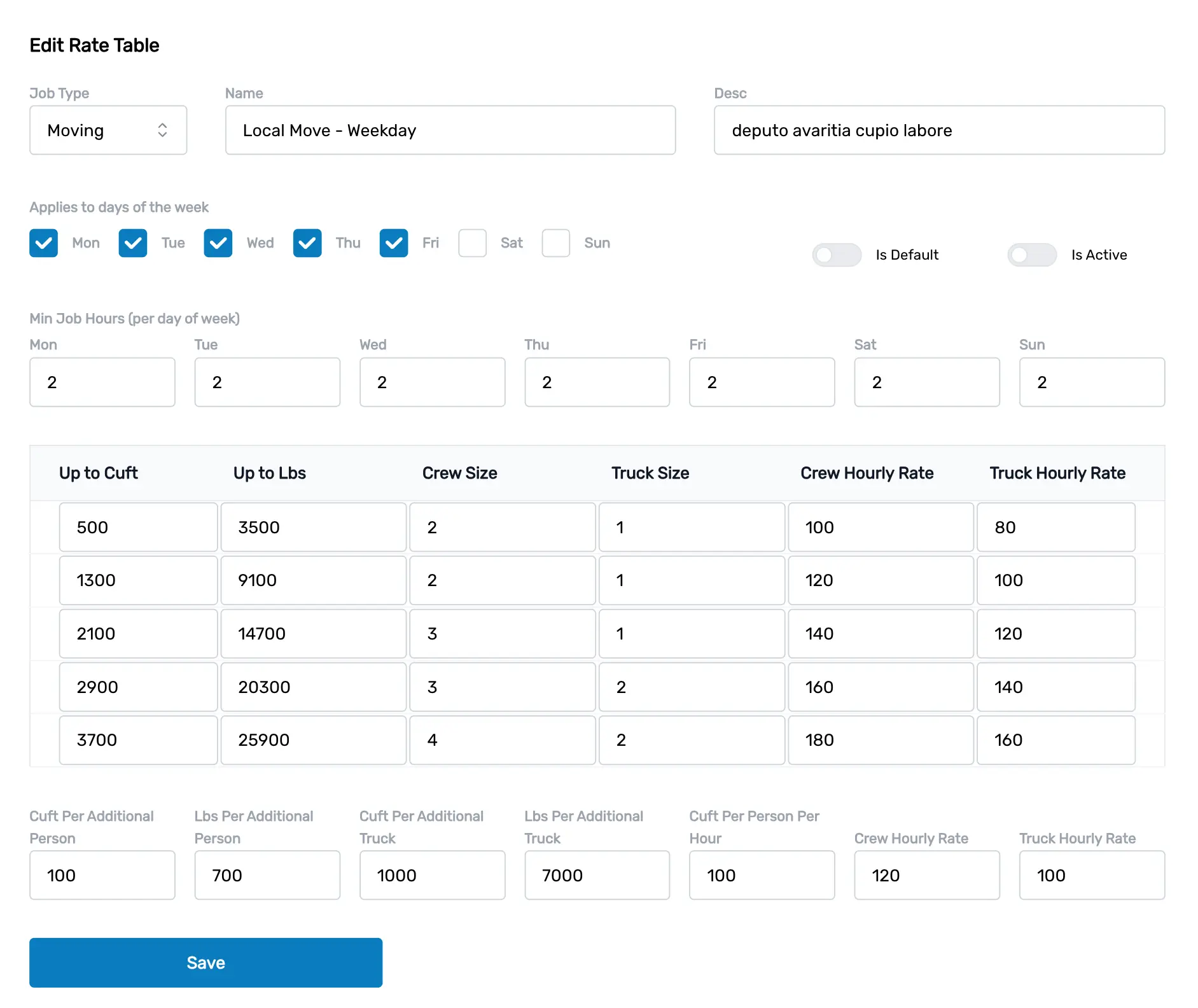Select the Truck Hourly Rate 80 cell
Image resolution: width=1198 pixels, height=1008 pixels.
click(1055, 527)
